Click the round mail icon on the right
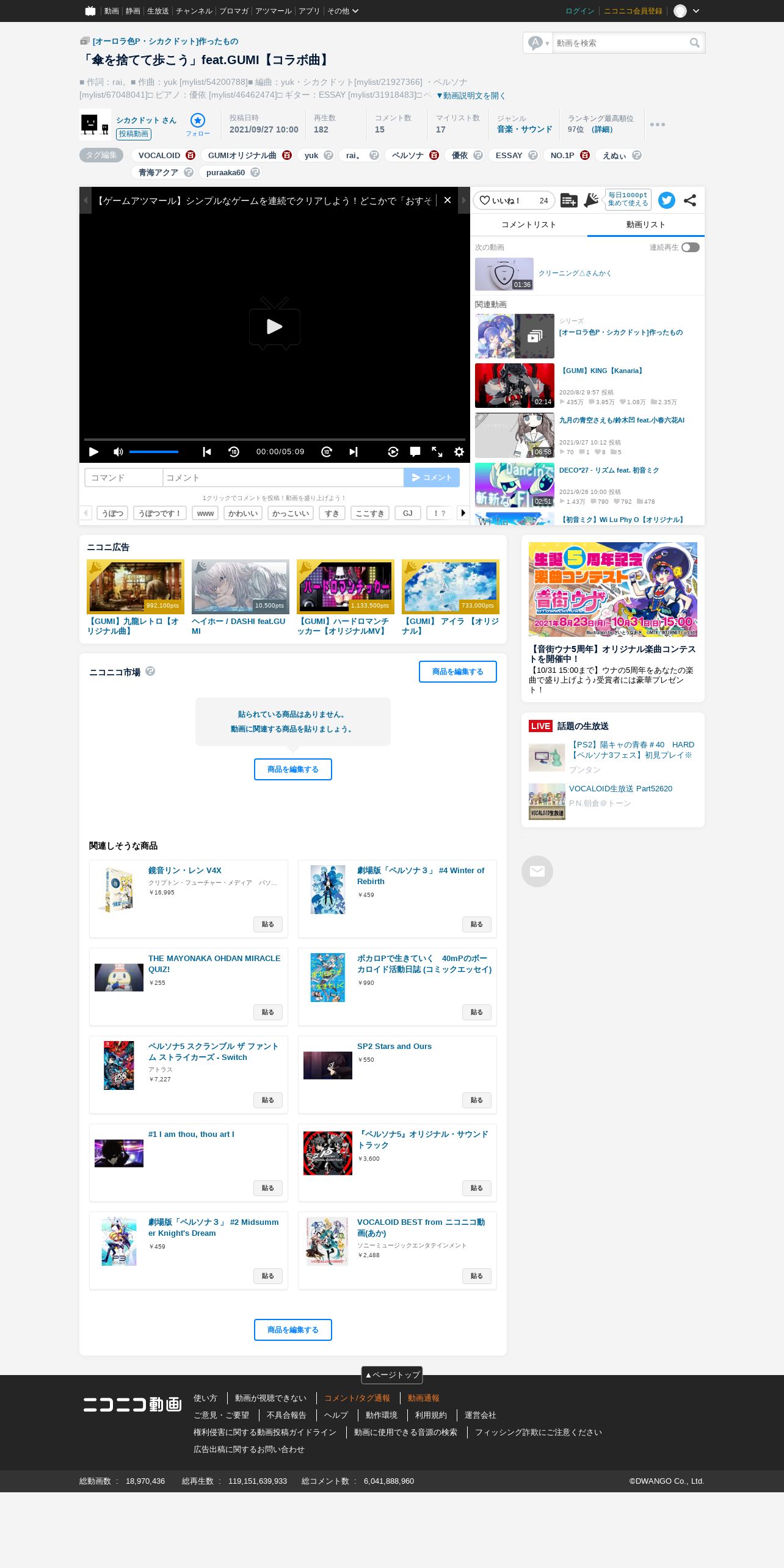784x1568 pixels. (537, 871)
